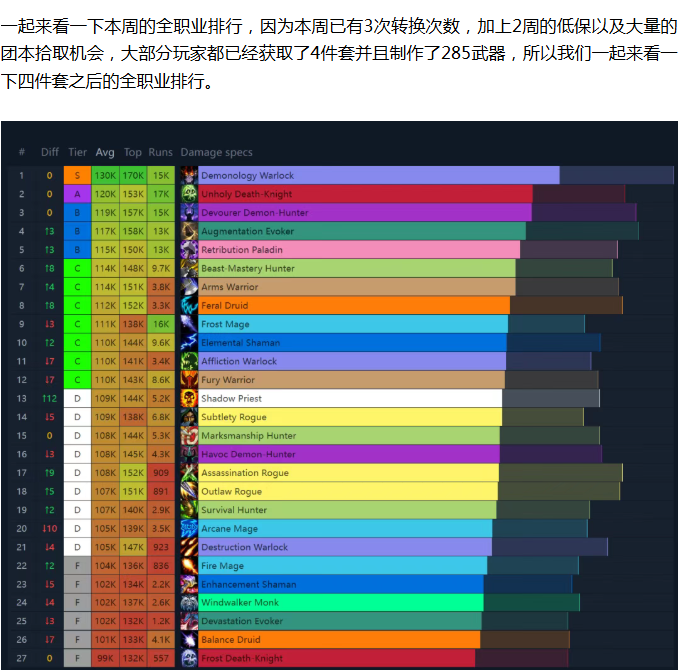
Task: Click the Tier column header
Action: pos(77,153)
